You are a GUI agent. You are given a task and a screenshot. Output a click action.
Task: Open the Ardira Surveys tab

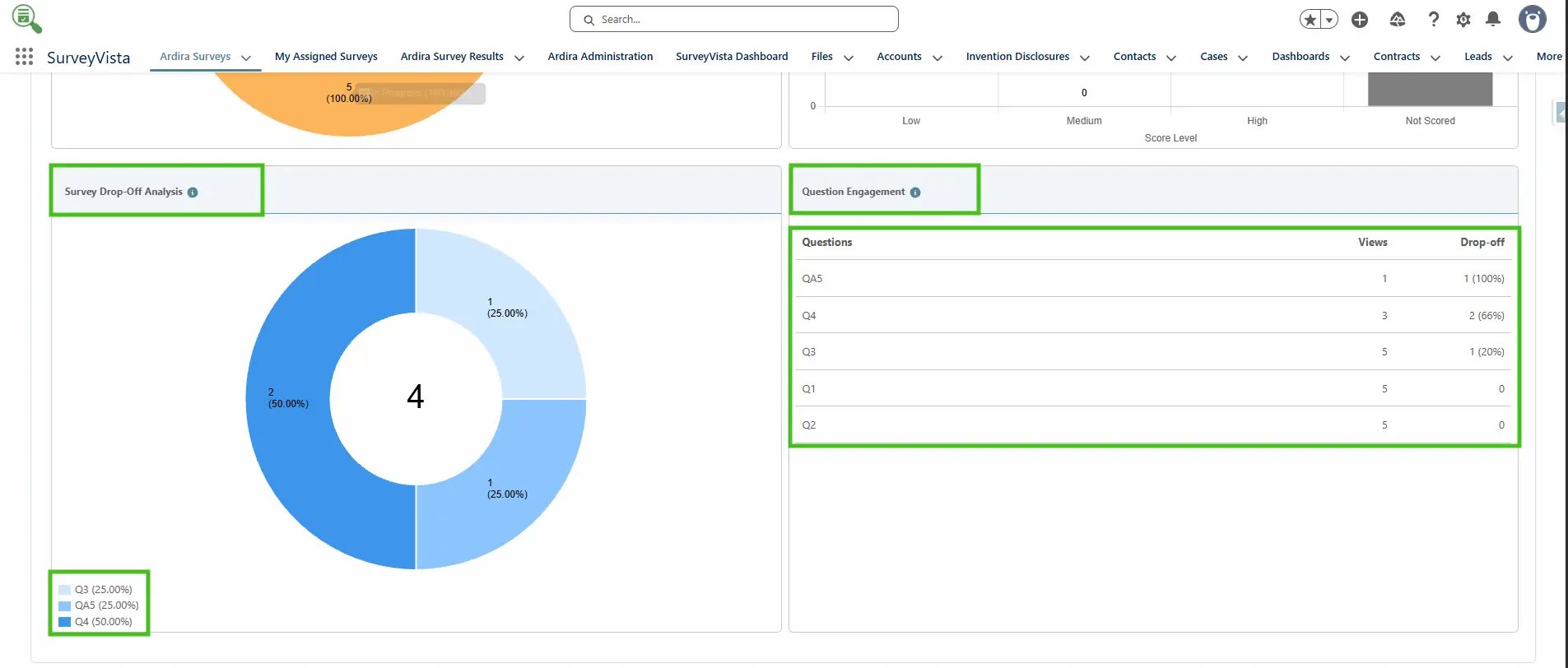[195, 57]
